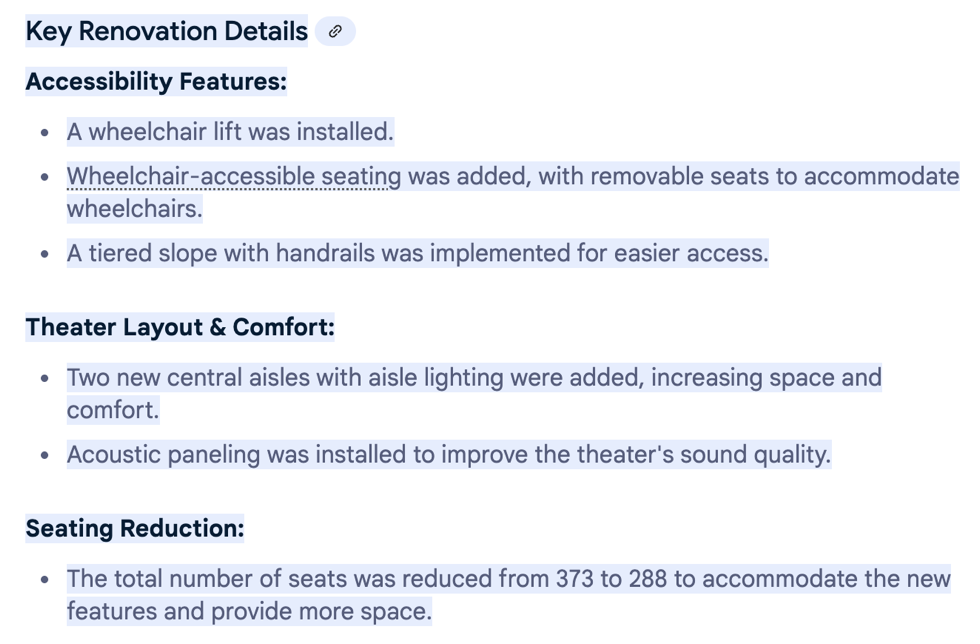
Task: Open the Wheelchair-accessible seating link
Action: pyautogui.click(x=233, y=177)
